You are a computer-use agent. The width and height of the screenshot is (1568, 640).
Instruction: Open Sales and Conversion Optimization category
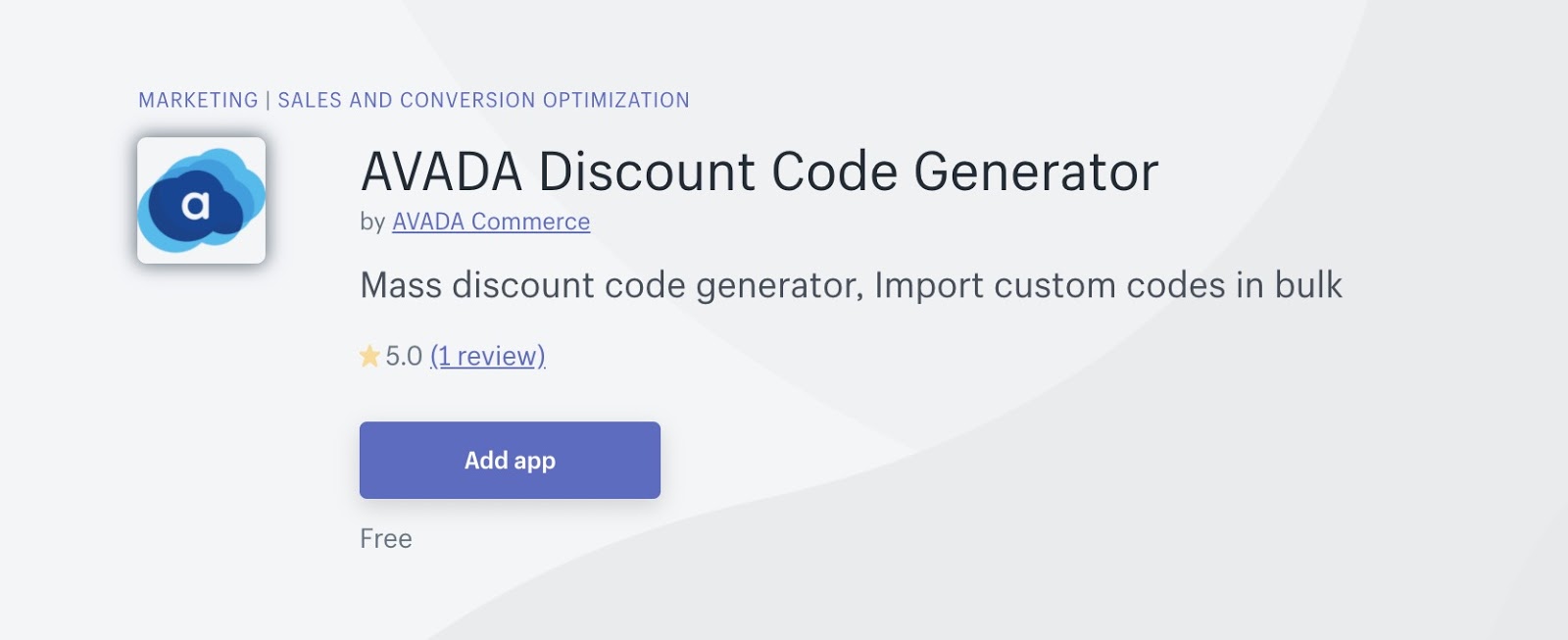(483, 100)
